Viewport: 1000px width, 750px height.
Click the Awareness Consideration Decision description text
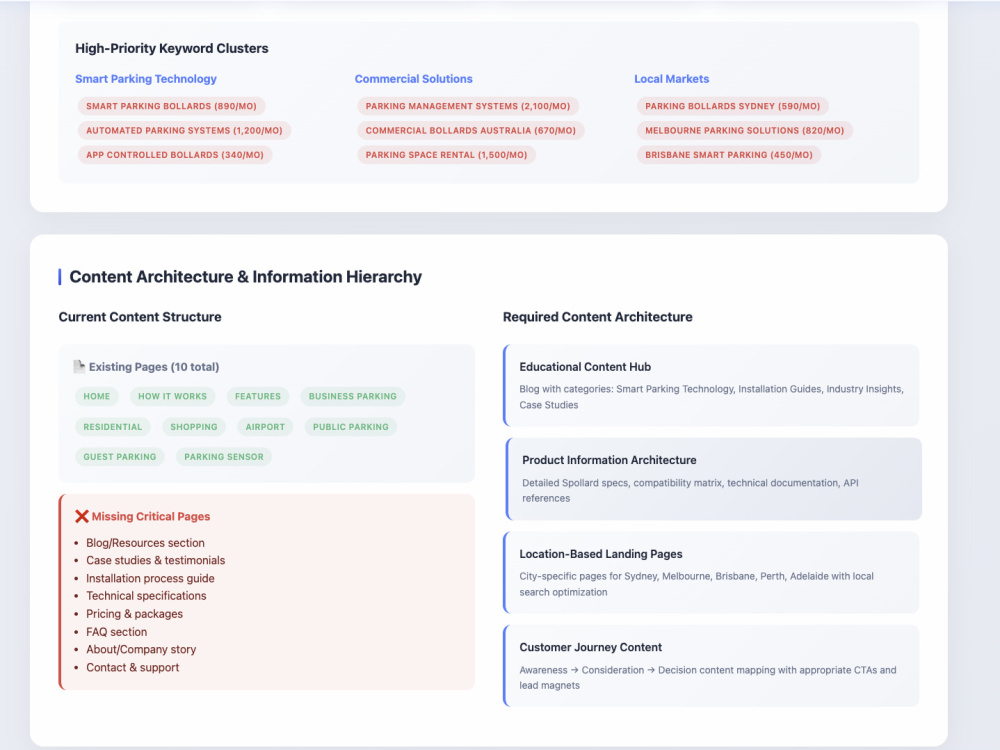tap(708, 677)
